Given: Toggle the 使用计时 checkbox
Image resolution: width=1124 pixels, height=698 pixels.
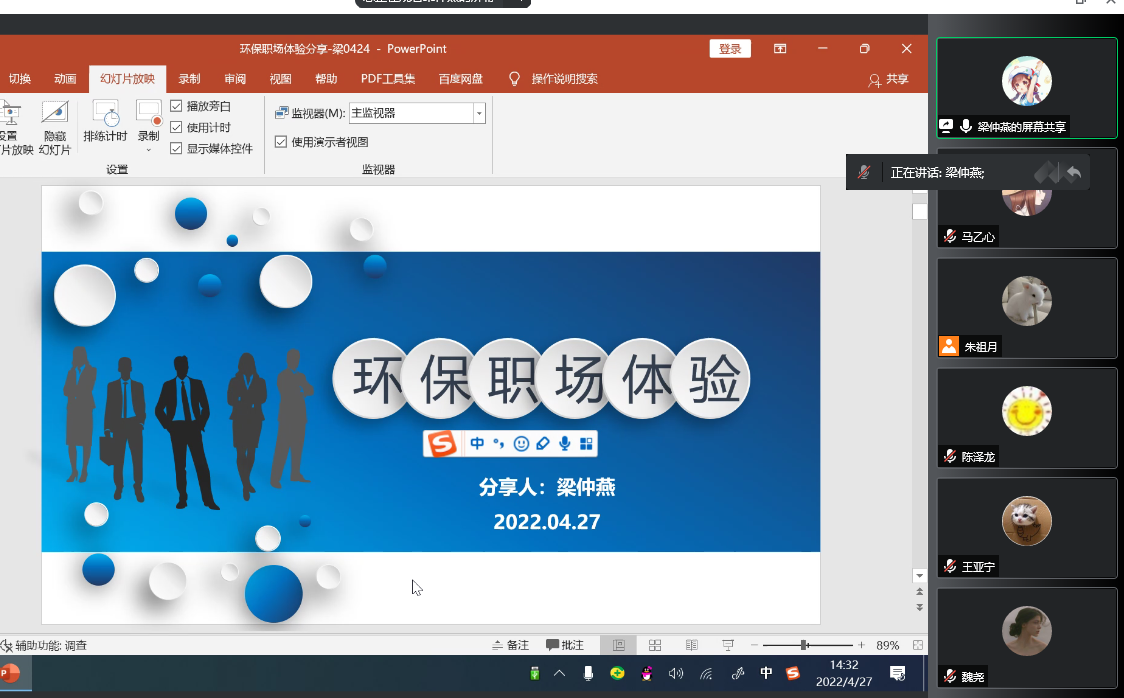Looking at the screenshot, I should click(x=176, y=127).
